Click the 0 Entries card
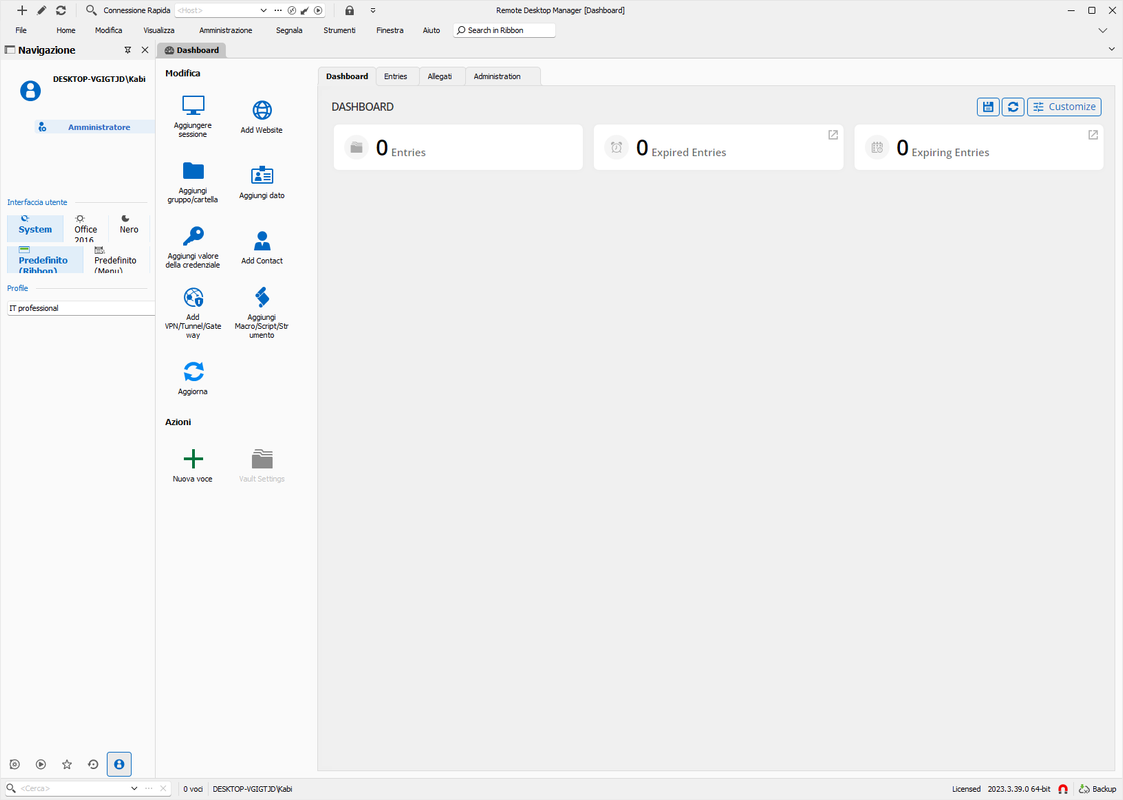This screenshot has height=800, width=1123. (458, 148)
